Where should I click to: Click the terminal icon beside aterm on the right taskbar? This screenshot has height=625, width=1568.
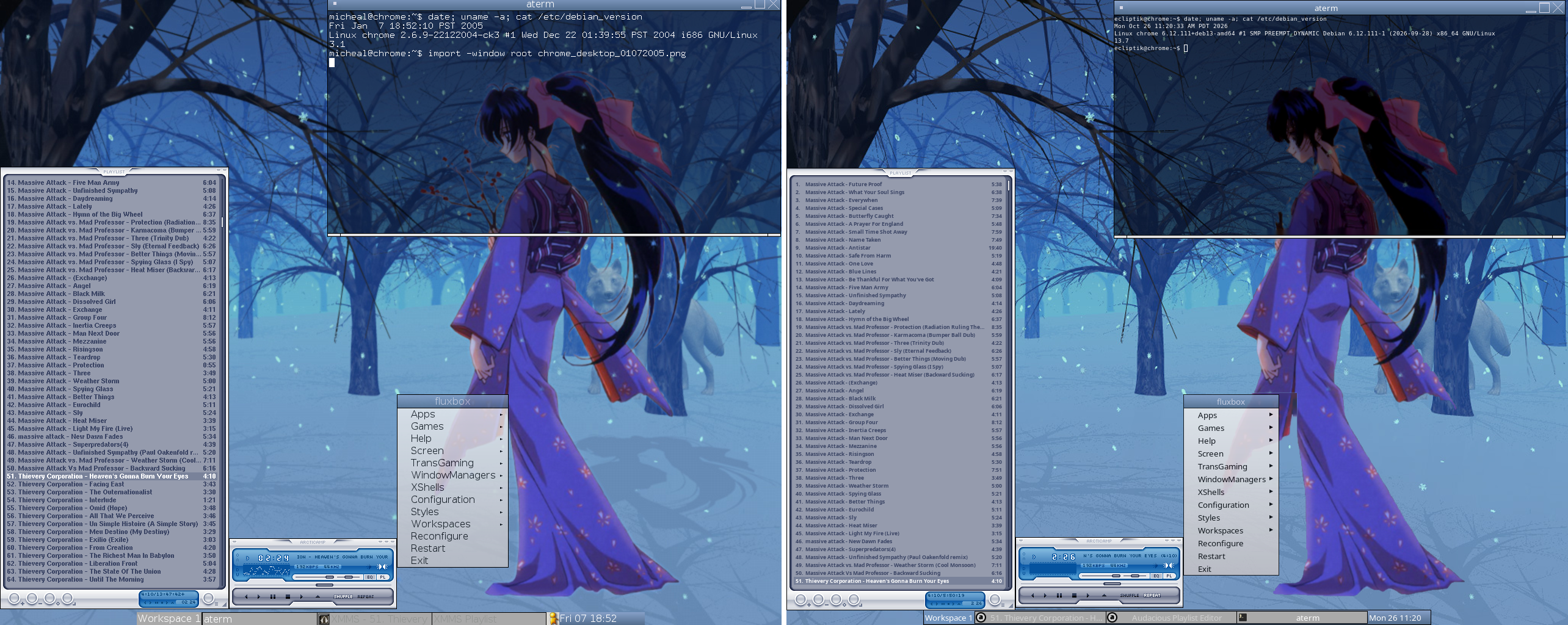coord(1243,618)
